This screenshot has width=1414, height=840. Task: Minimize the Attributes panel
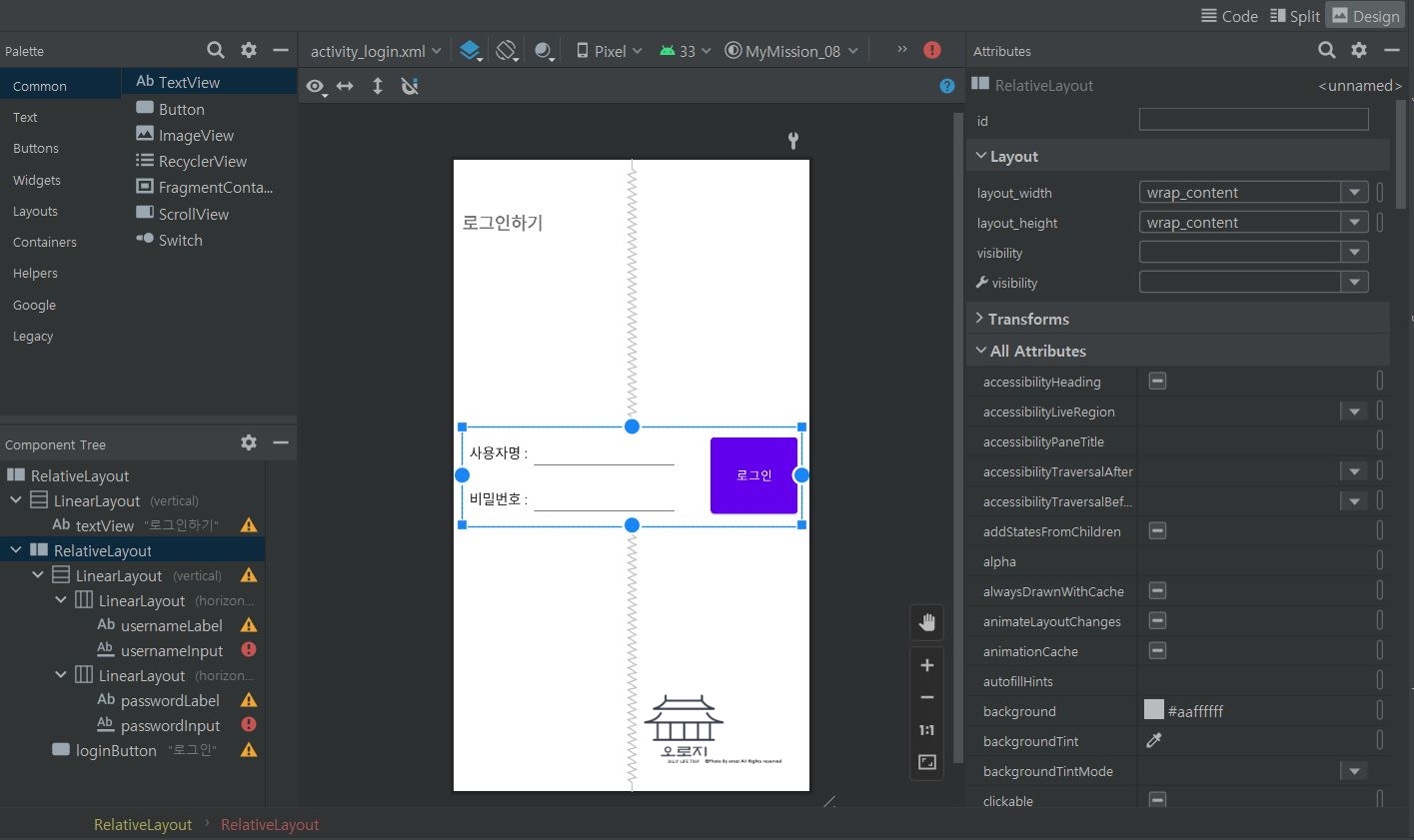[1392, 50]
